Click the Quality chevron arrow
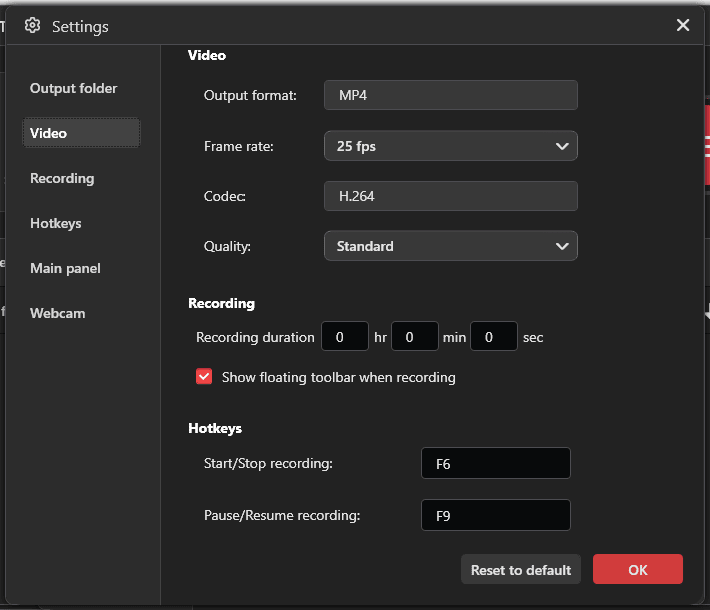This screenshot has width=710, height=610. tap(562, 246)
